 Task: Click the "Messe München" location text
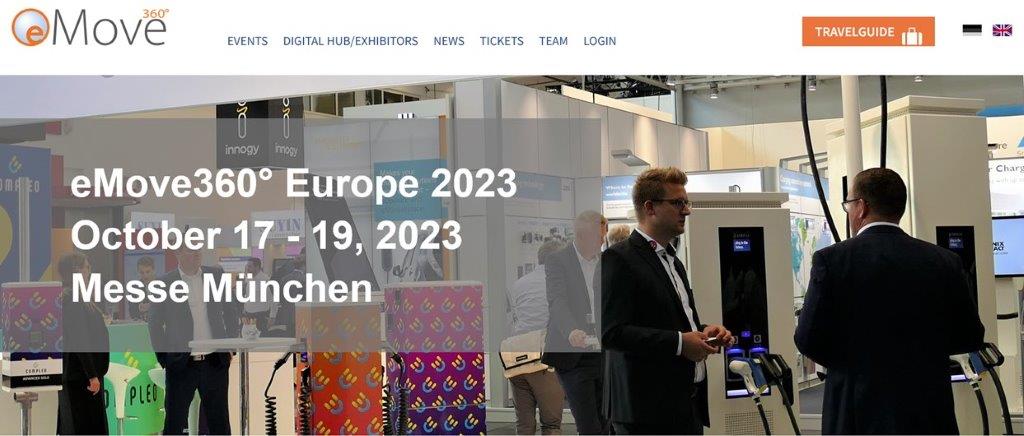[x=221, y=288]
